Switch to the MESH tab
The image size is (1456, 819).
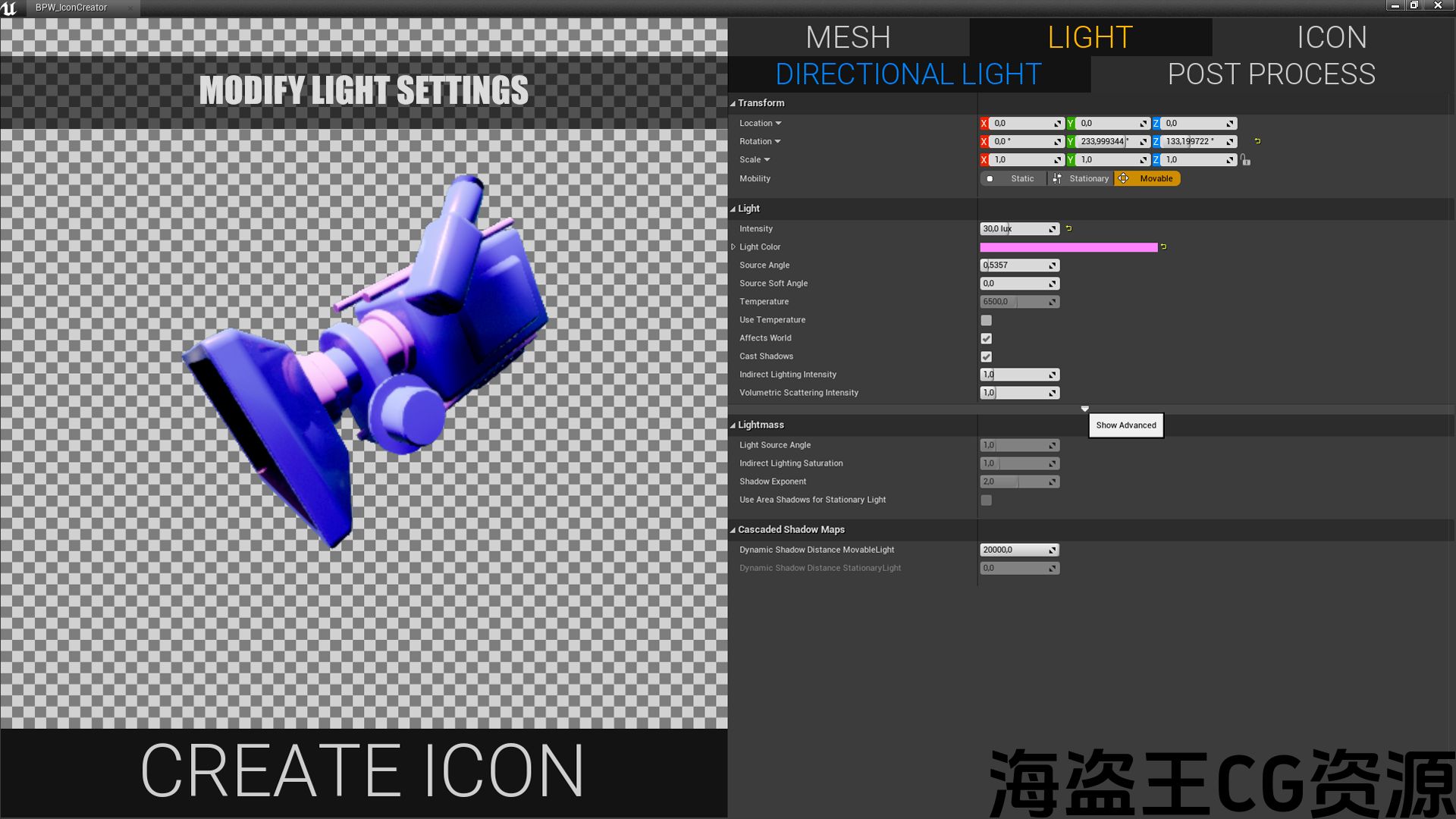[848, 37]
